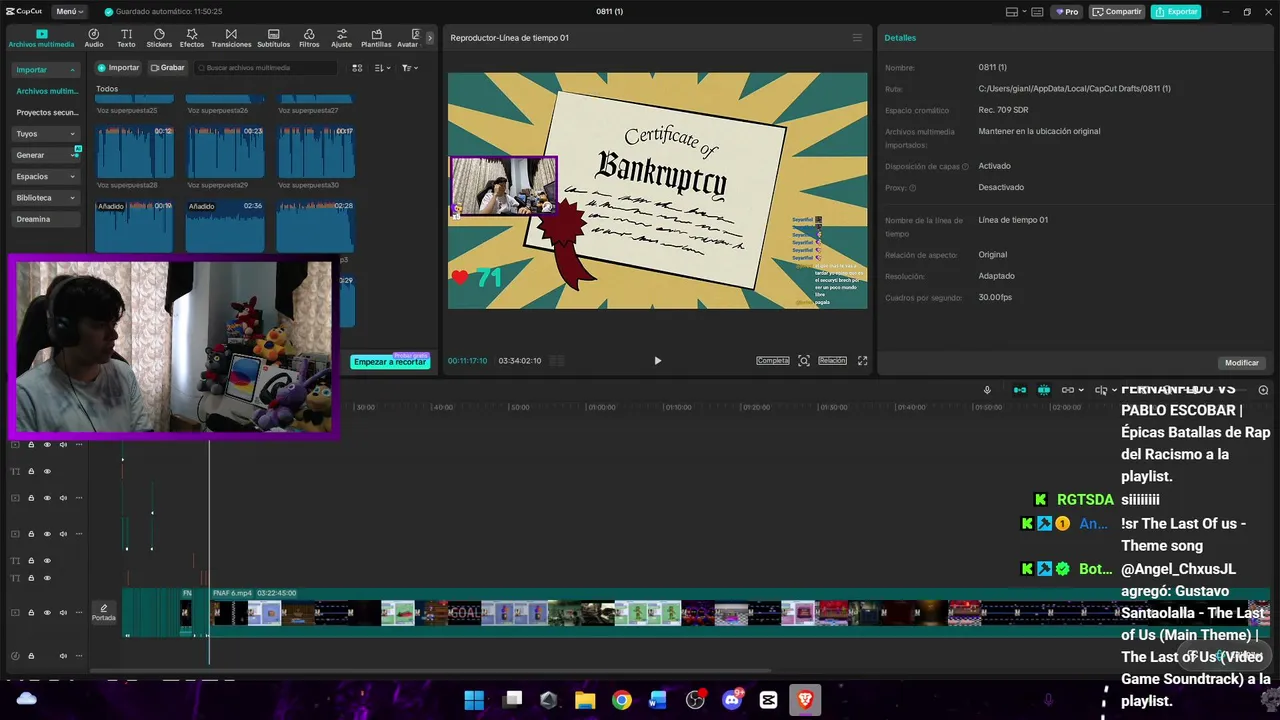
Task: Switch media list to grid view
Action: (x=357, y=68)
